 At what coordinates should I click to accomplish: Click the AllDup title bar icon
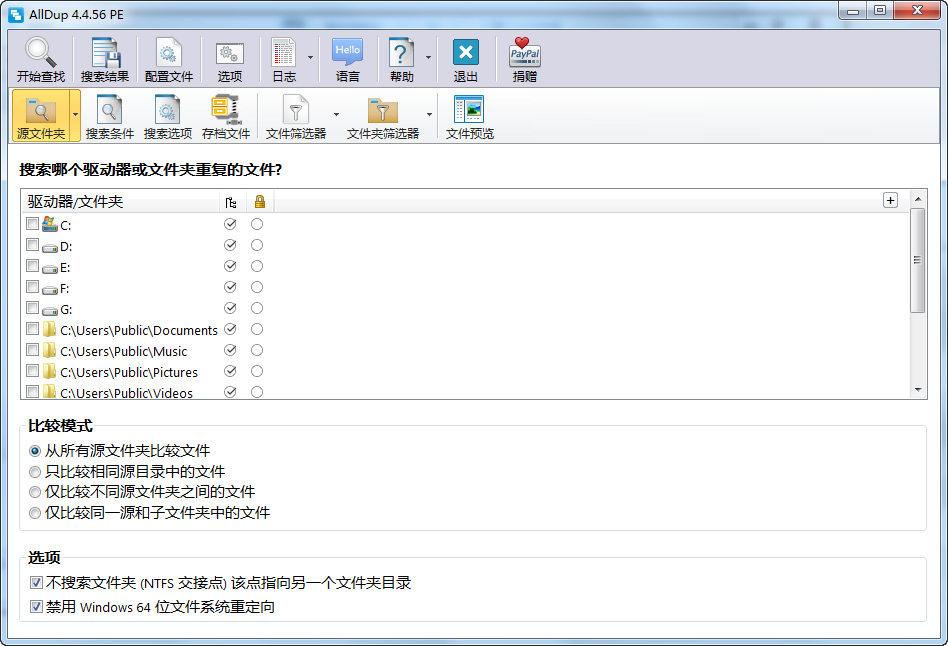[16, 15]
